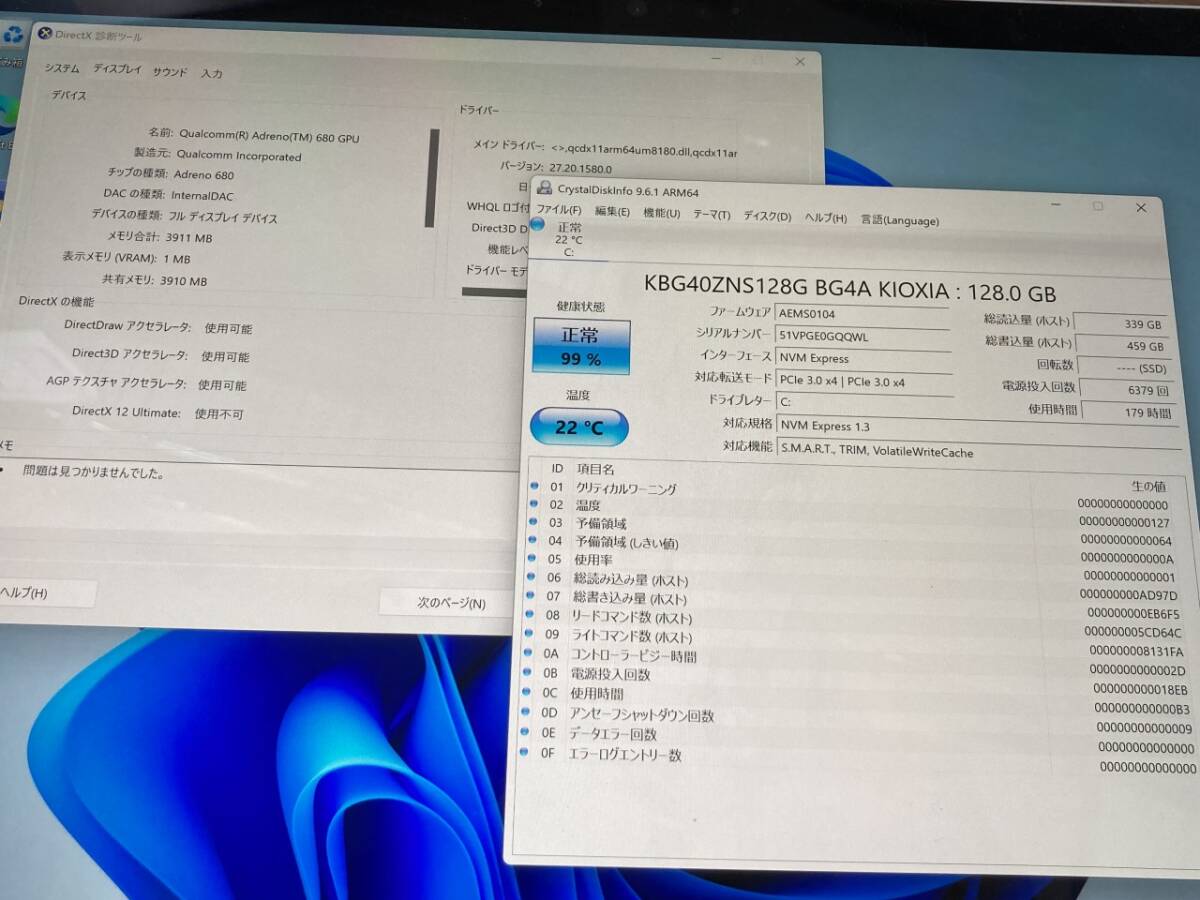Click 表示メモリ (VRAM): 1 MB text
This screenshot has width=1200, height=900.
[126, 258]
